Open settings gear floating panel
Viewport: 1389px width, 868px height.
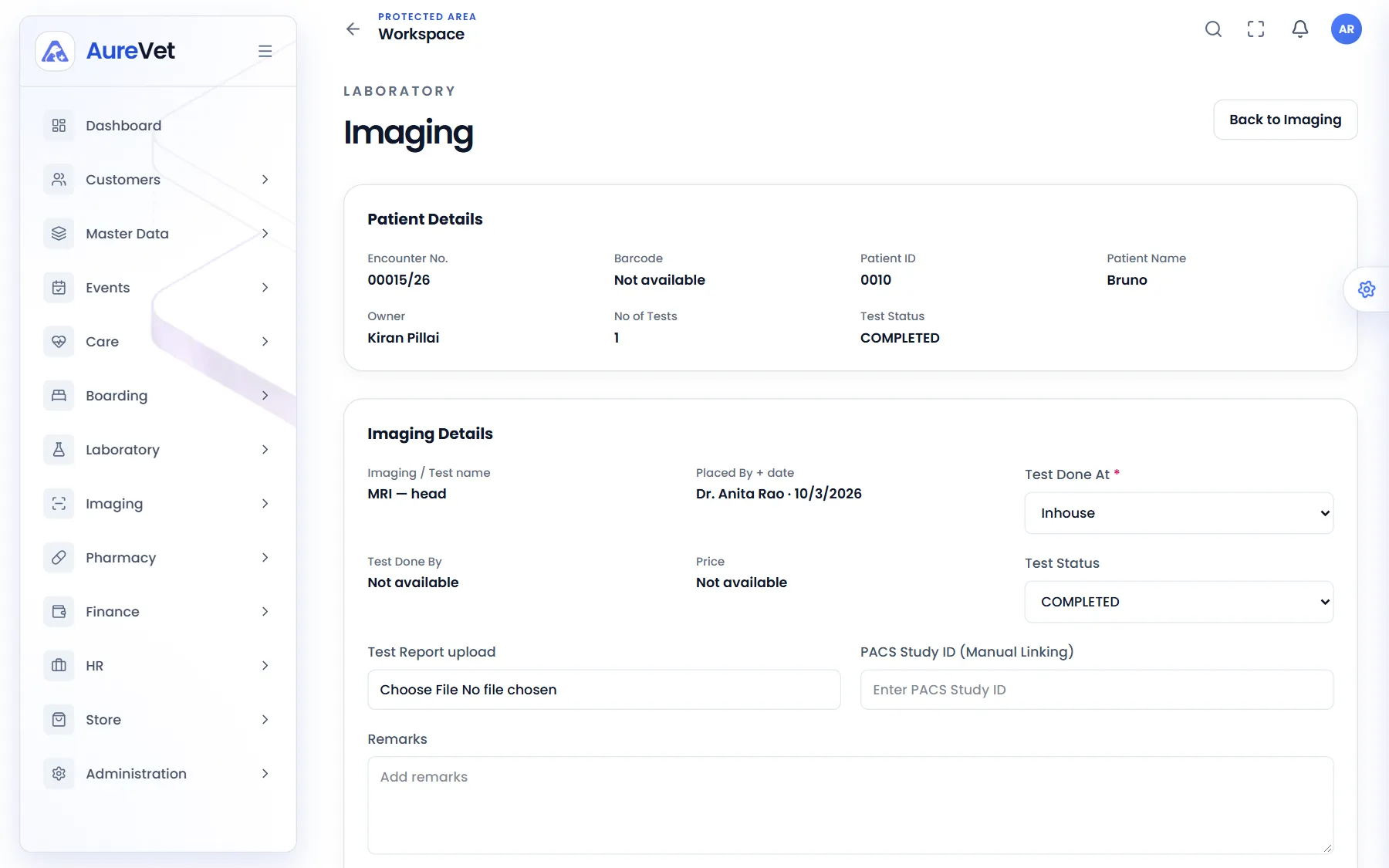[x=1367, y=289]
